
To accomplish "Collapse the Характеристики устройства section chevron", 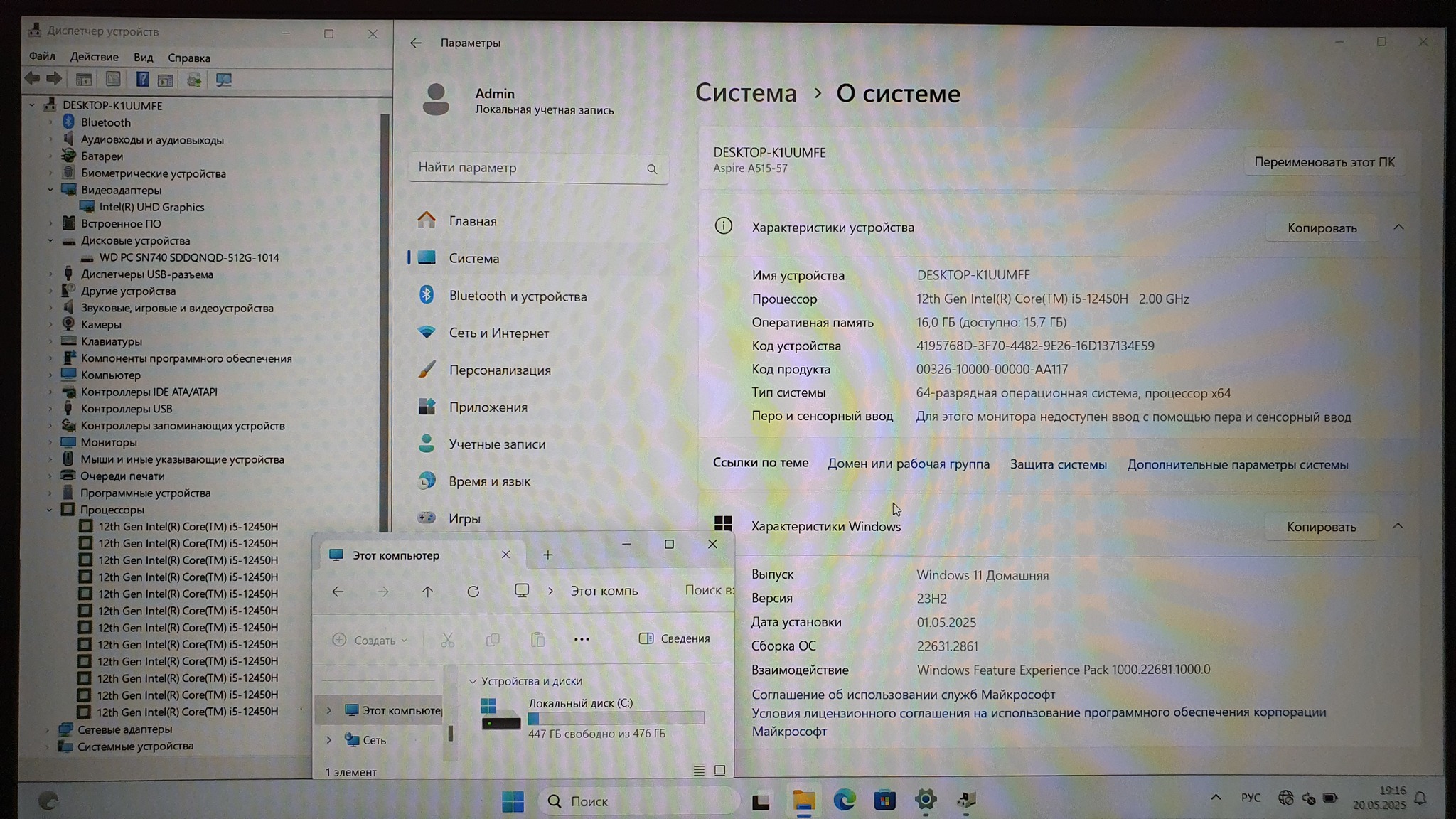I will tap(1398, 227).
